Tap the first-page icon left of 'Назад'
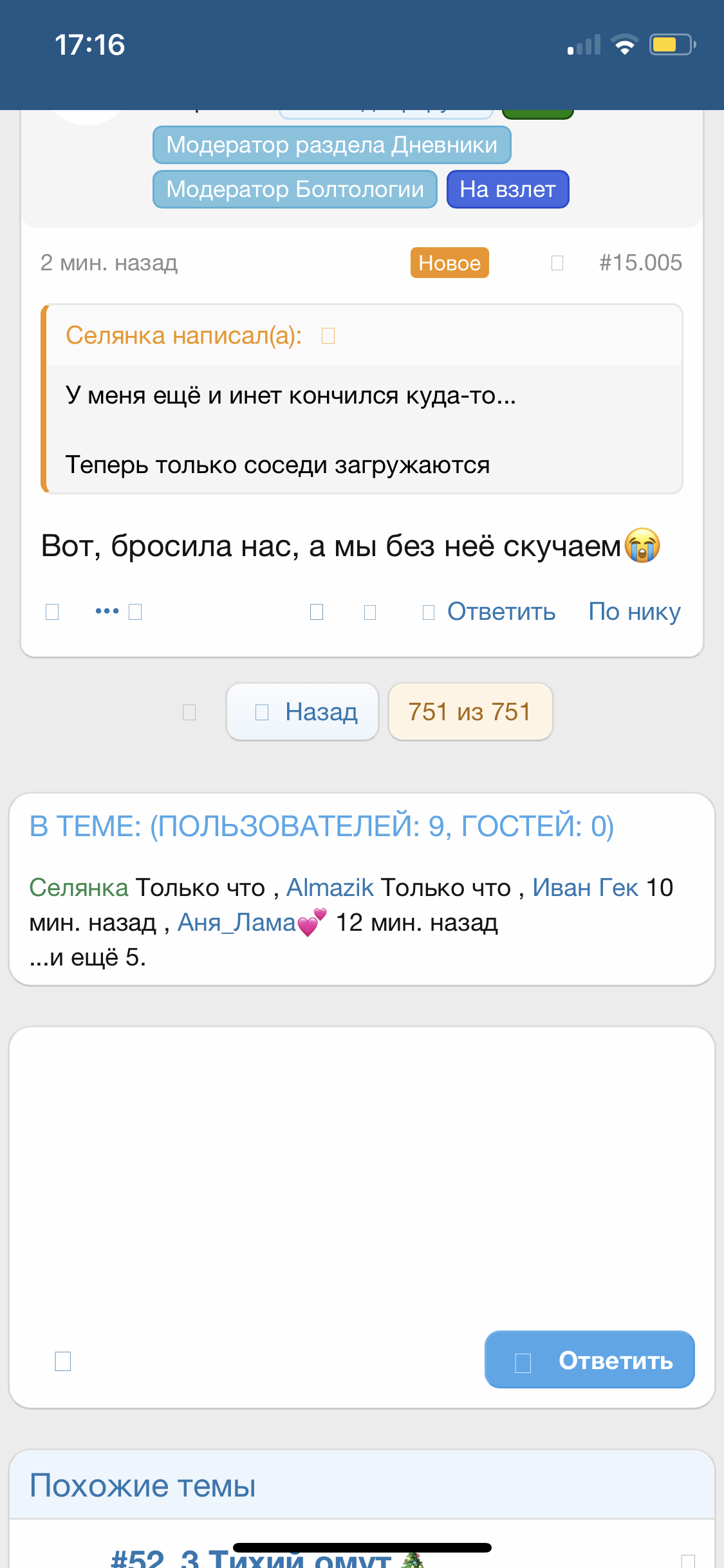The width and height of the screenshot is (724, 1568). point(189,712)
